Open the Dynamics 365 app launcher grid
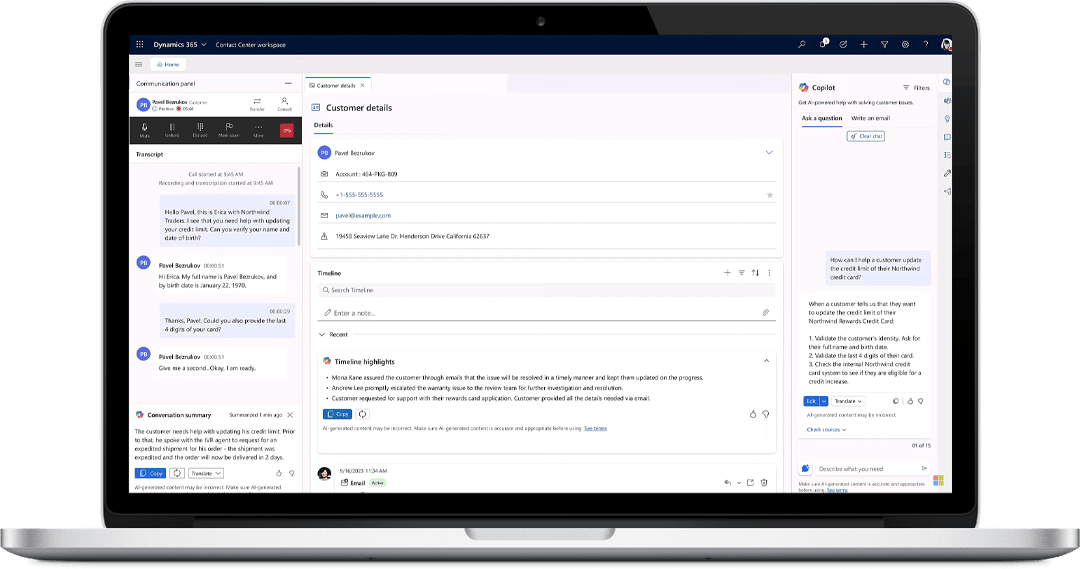Image resolution: width=1080 pixels, height=569 pixels. [140, 45]
